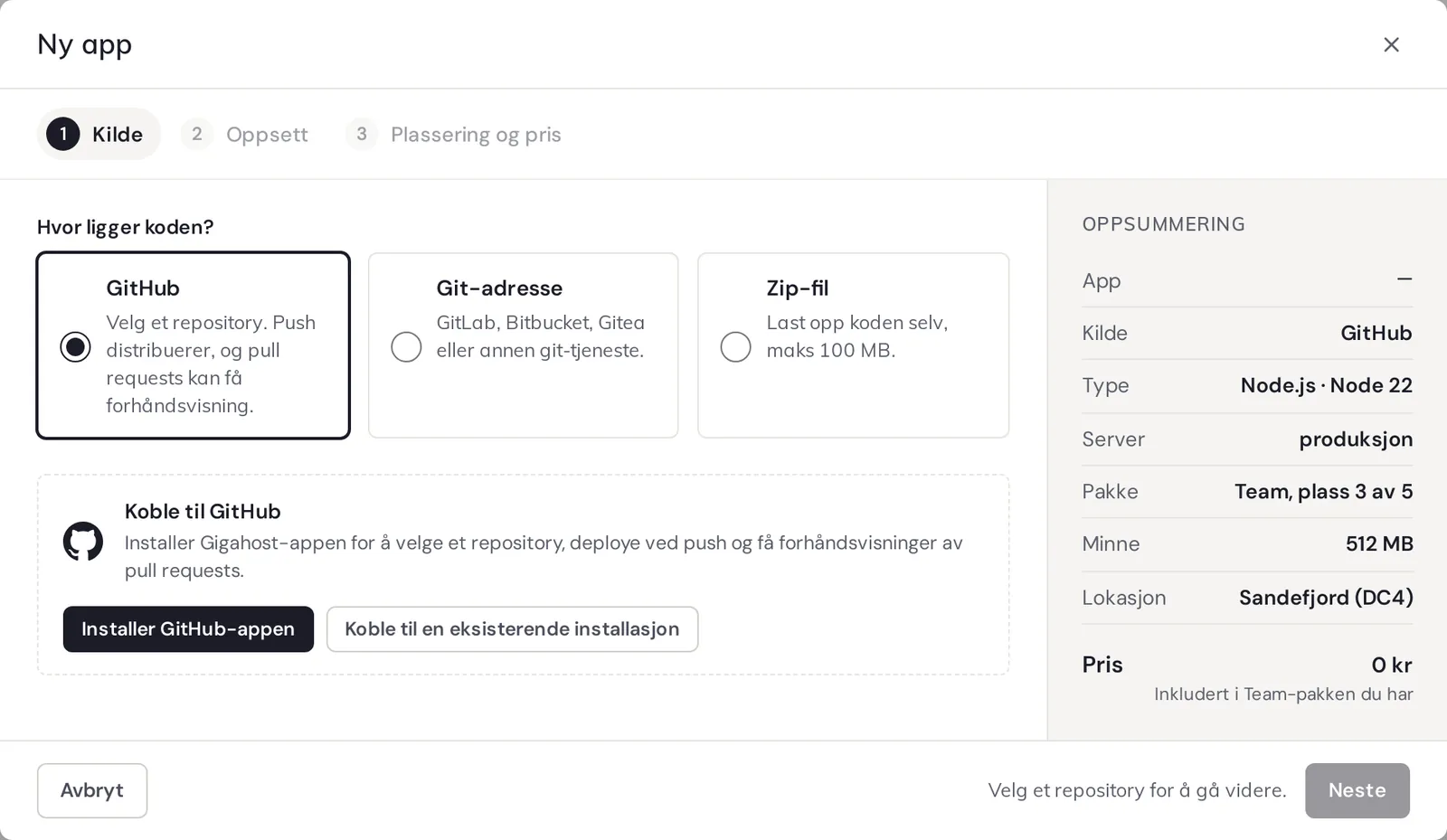Click the 512 MB memory value
Screen dimensions: 1447x840
[1379, 543]
